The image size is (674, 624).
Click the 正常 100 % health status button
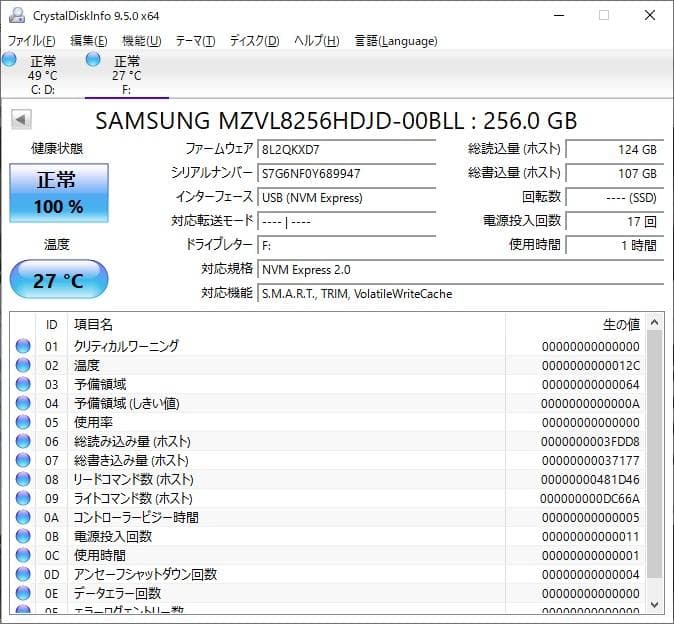pyautogui.click(x=59, y=193)
